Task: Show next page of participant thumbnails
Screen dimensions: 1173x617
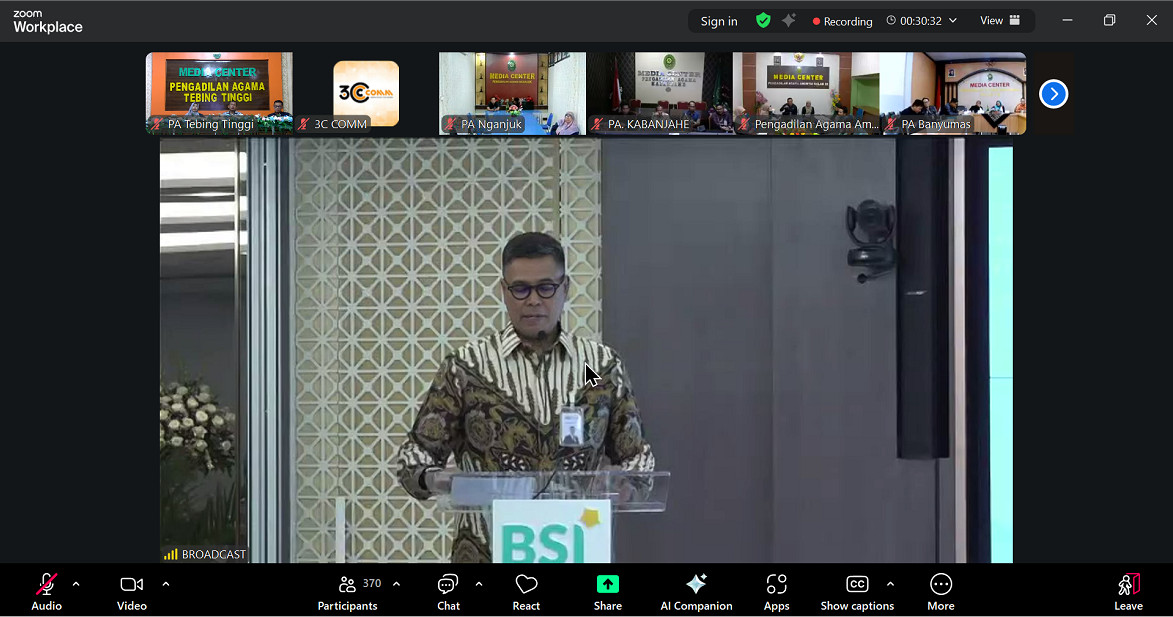Action: (1053, 94)
